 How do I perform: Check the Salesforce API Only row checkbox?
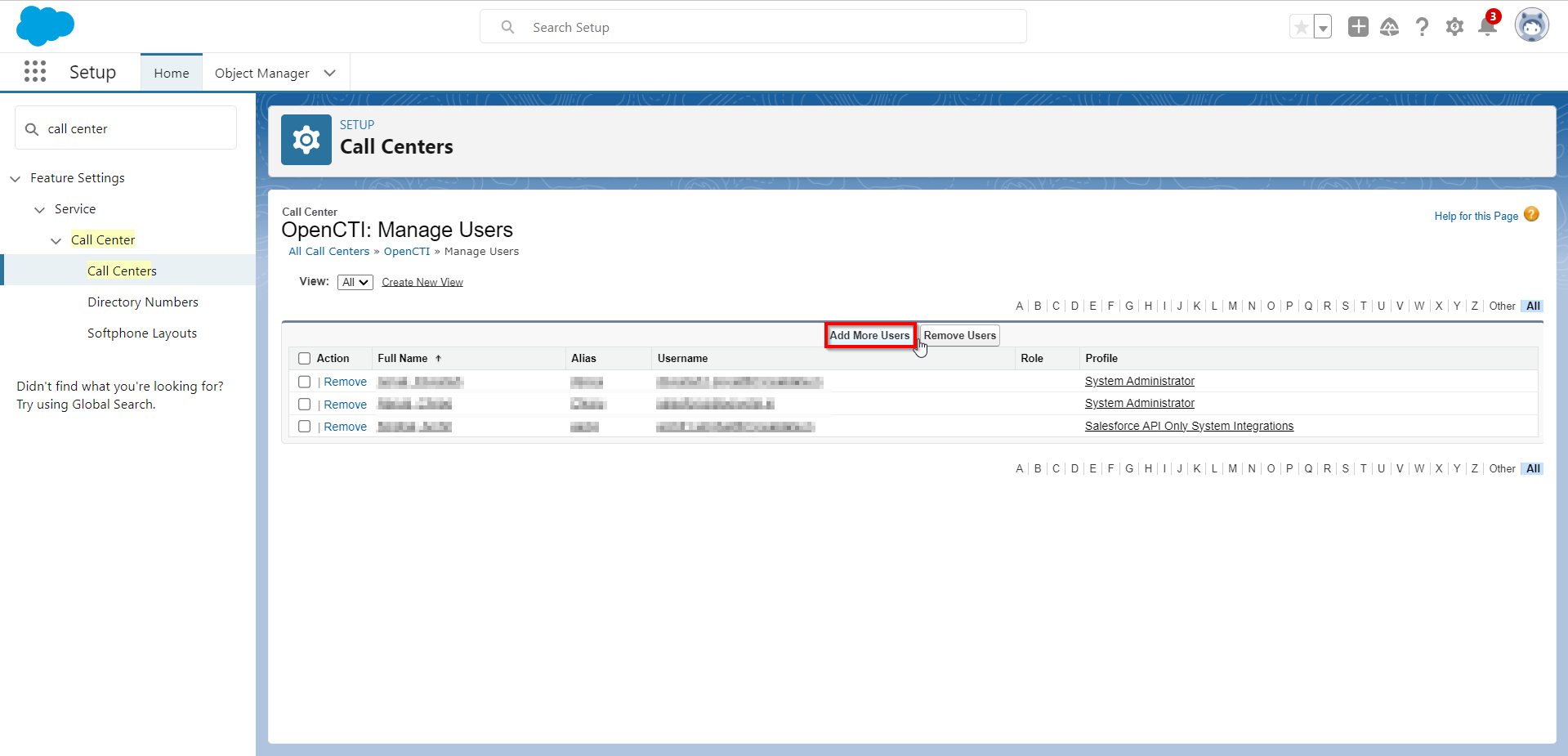tap(305, 427)
